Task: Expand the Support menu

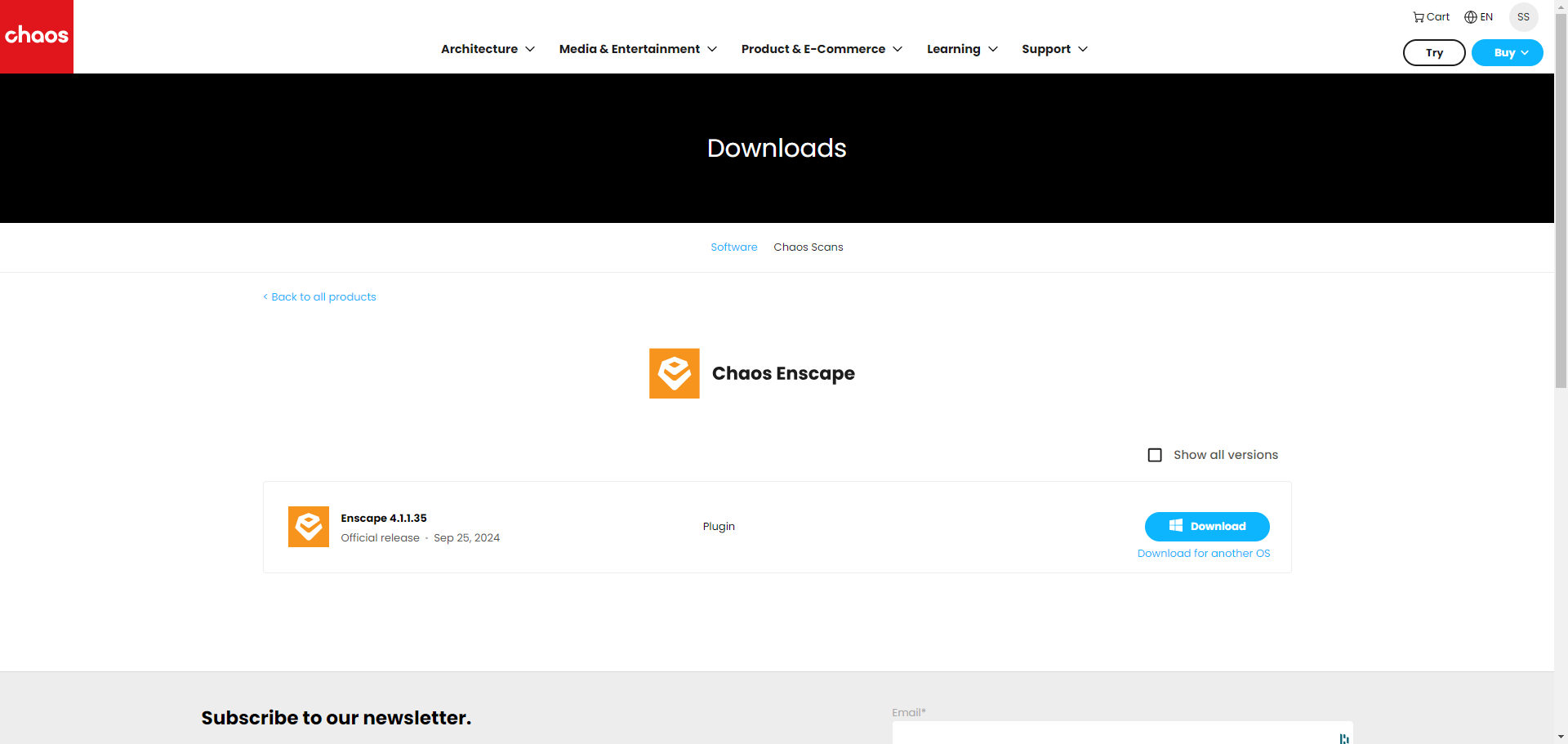Action: pos(1054,49)
